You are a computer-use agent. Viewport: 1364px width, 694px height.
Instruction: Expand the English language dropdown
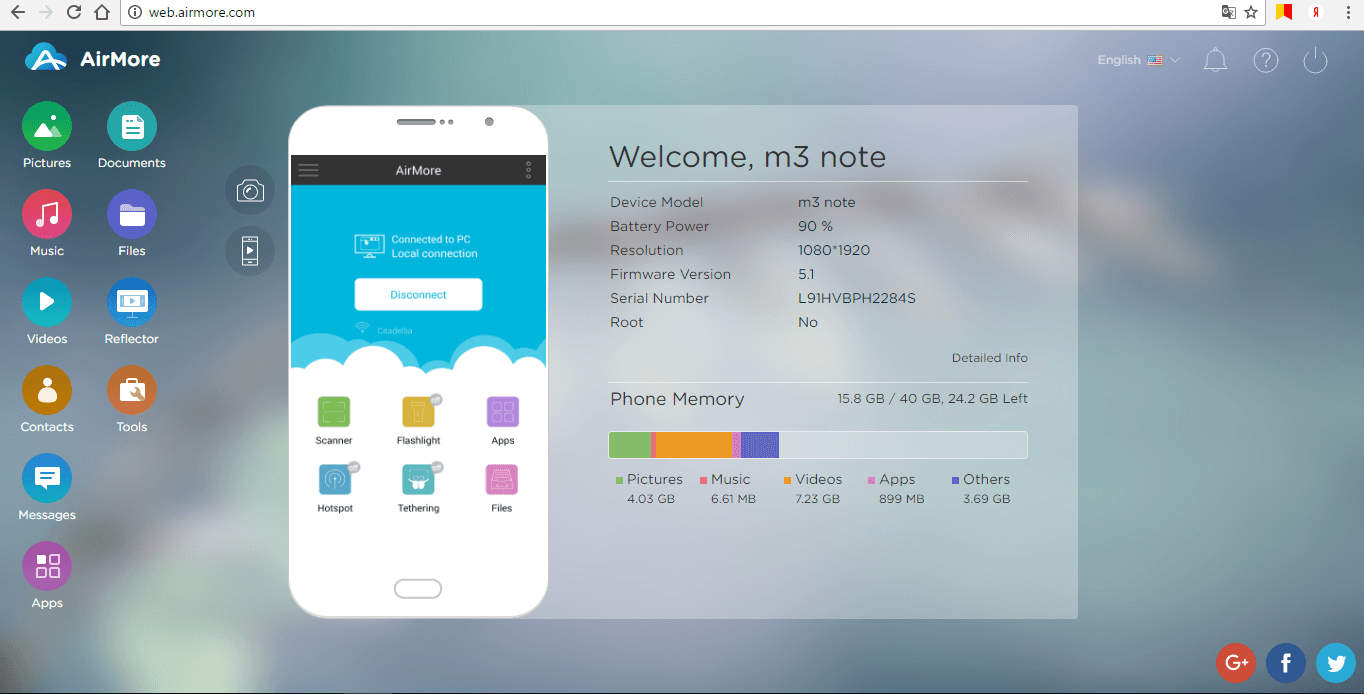1138,60
